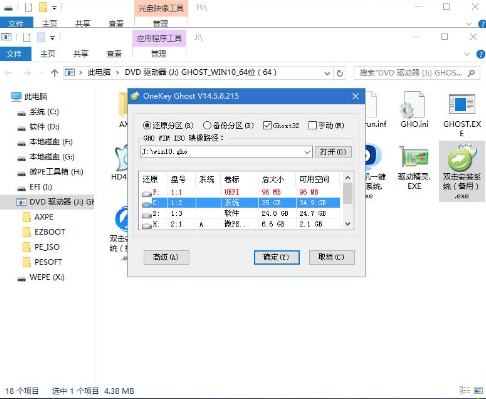Screen dimensions: 486x399
Task: Click the up-arrow navigation icon
Action: tap(54, 73)
